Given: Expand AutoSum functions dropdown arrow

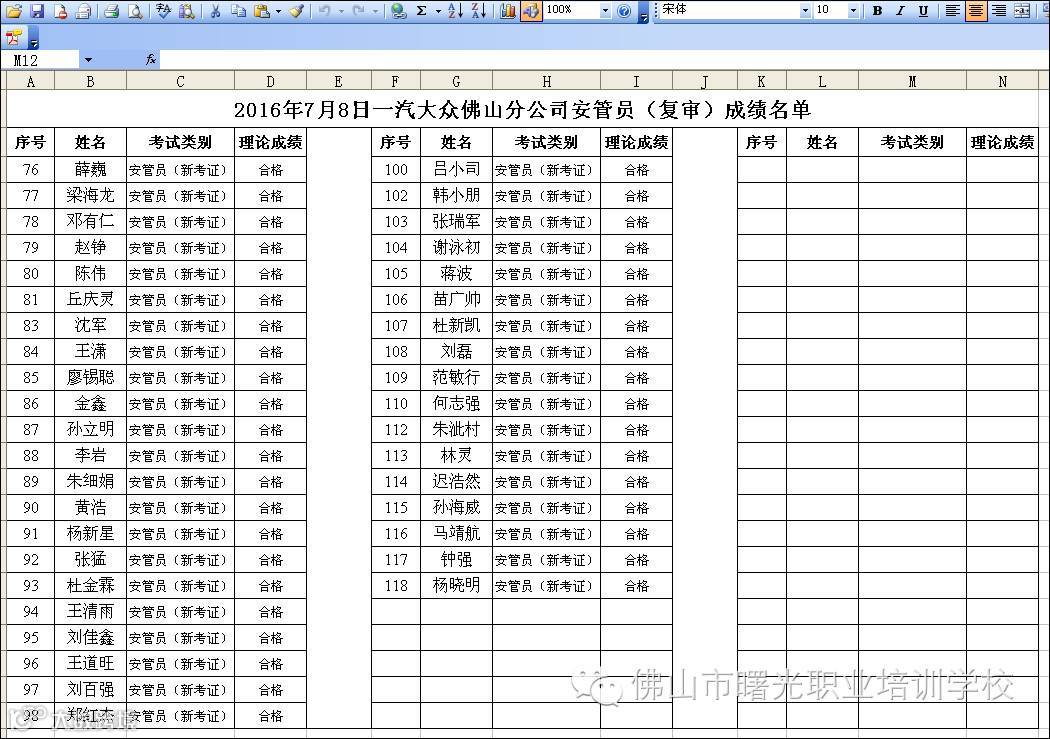Looking at the screenshot, I should pyautogui.click(x=438, y=11).
